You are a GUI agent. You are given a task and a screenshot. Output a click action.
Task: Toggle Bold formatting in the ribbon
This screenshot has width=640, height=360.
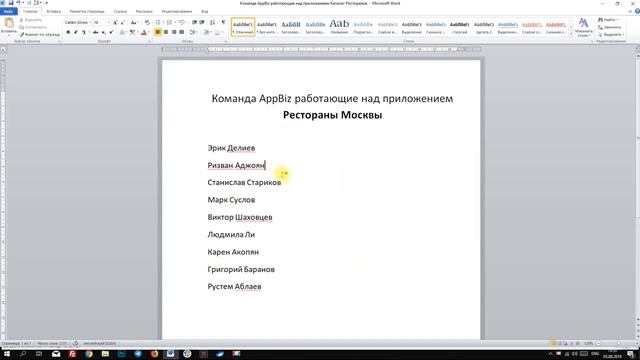tap(68, 32)
